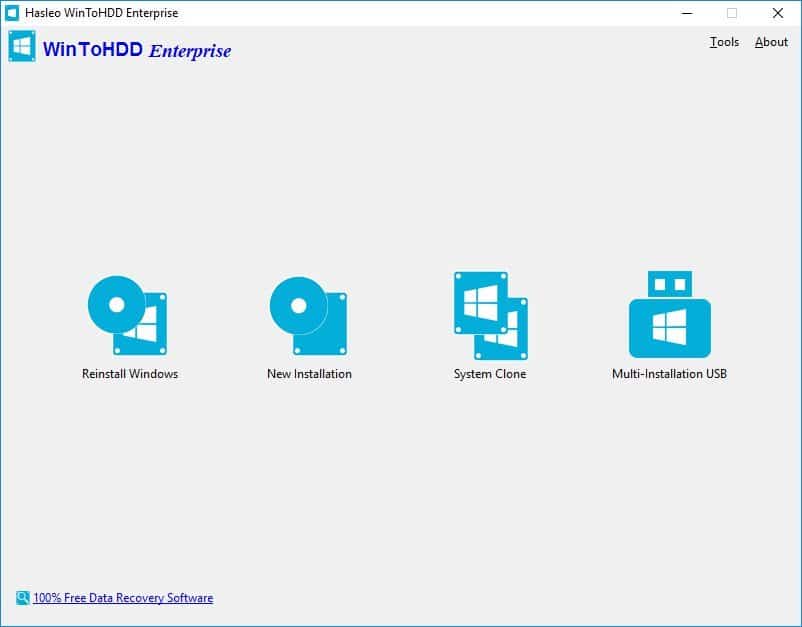The height and width of the screenshot is (627, 802).
Task: Open the Tools menu
Action: point(724,42)
